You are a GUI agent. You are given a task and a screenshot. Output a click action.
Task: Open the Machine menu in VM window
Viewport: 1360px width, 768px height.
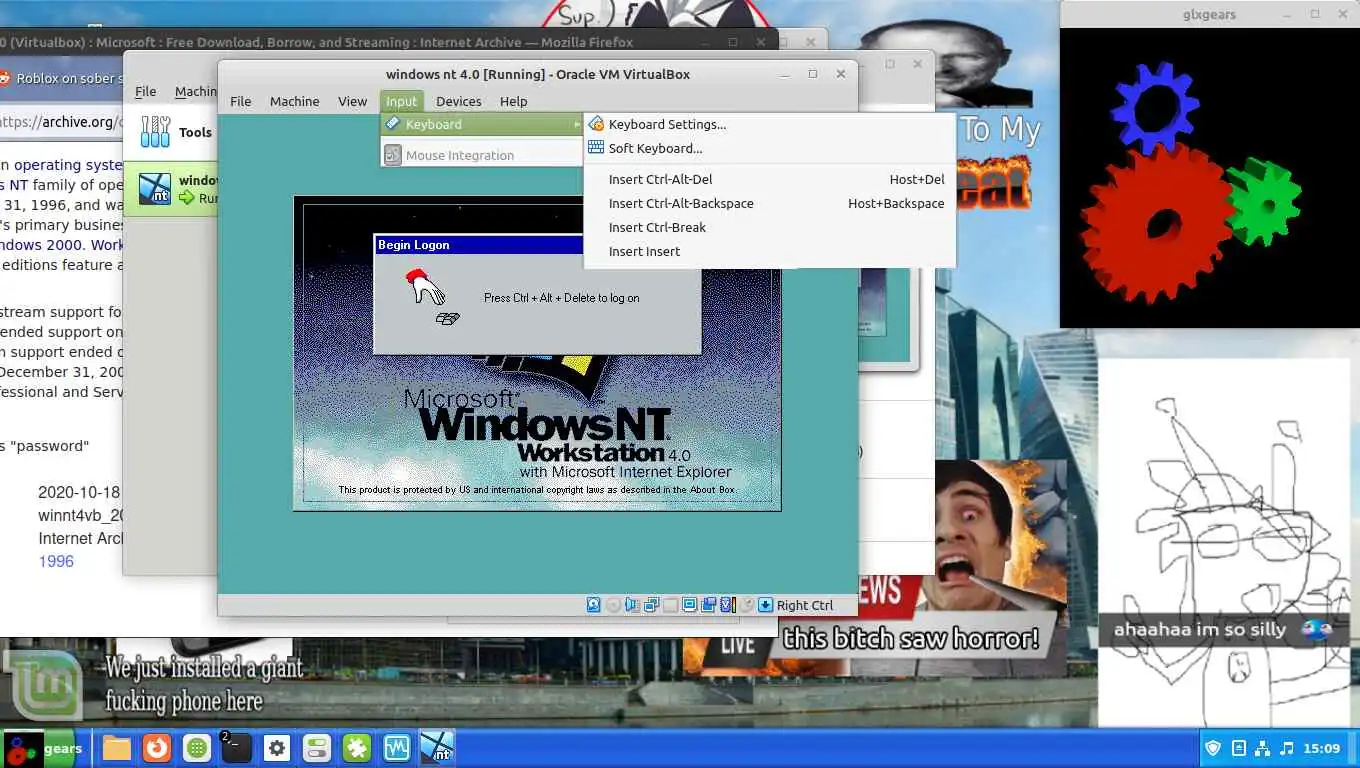[294, 101]
